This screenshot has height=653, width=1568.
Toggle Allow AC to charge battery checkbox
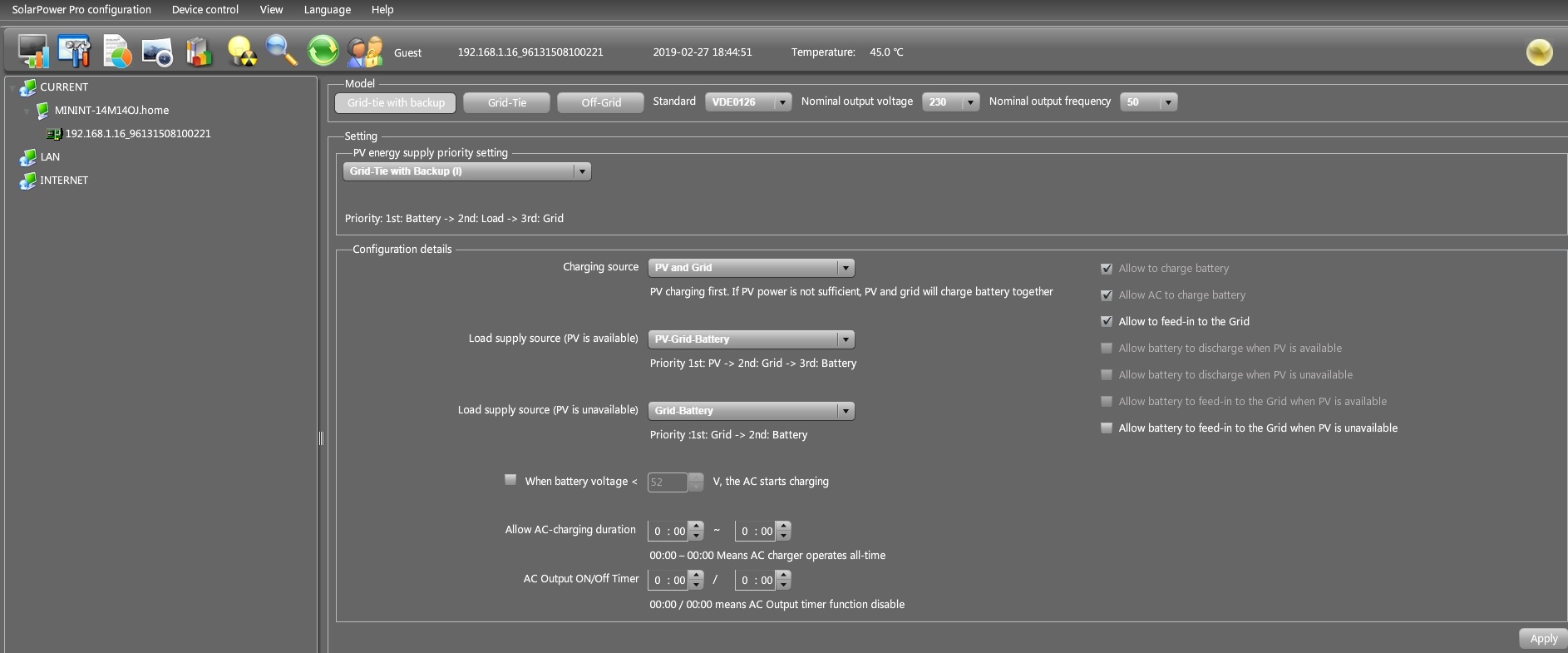pyautogui.click(x=1106, y=295)
